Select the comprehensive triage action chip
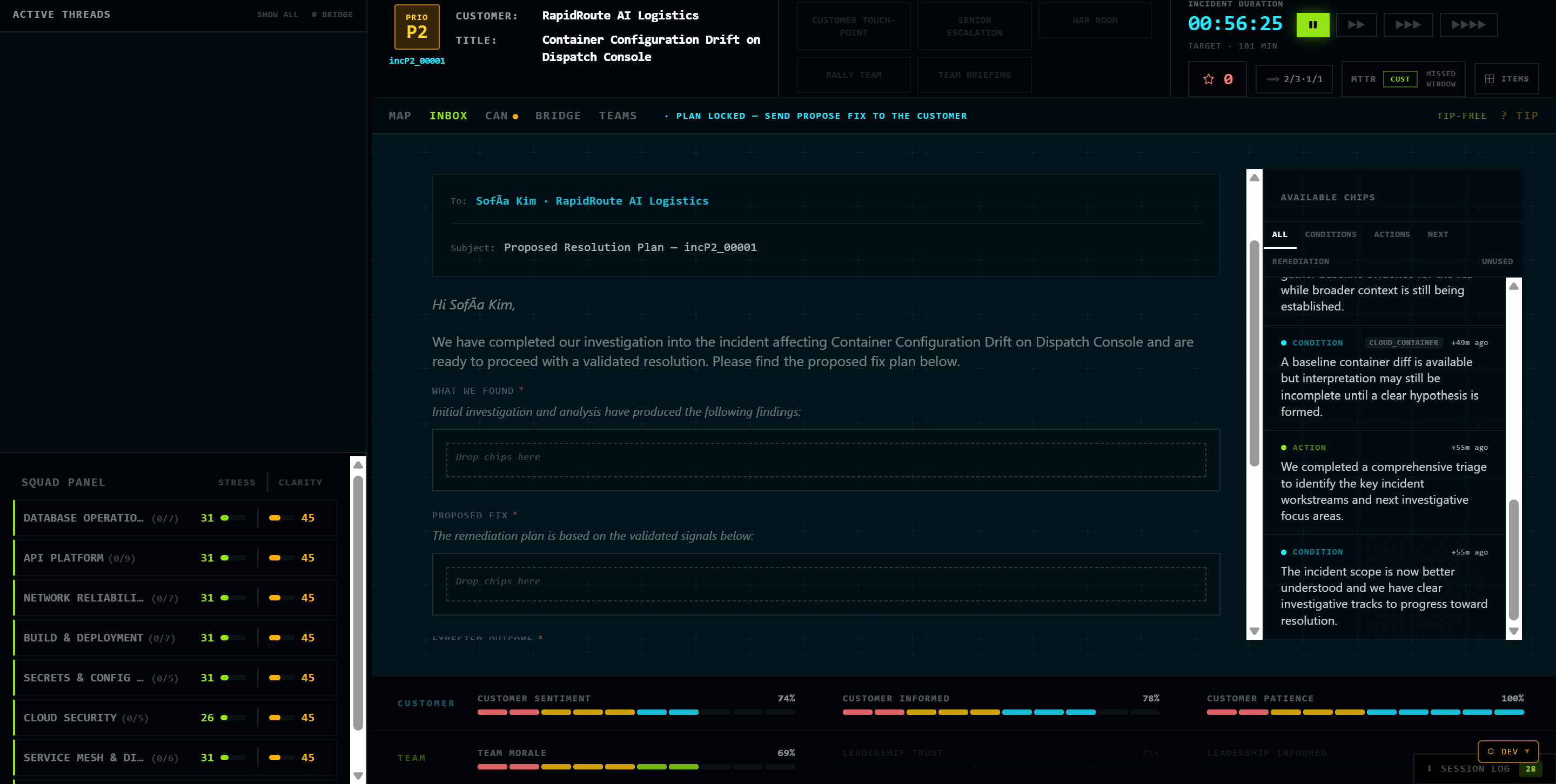1556x784 pixels. [1383, 482]
